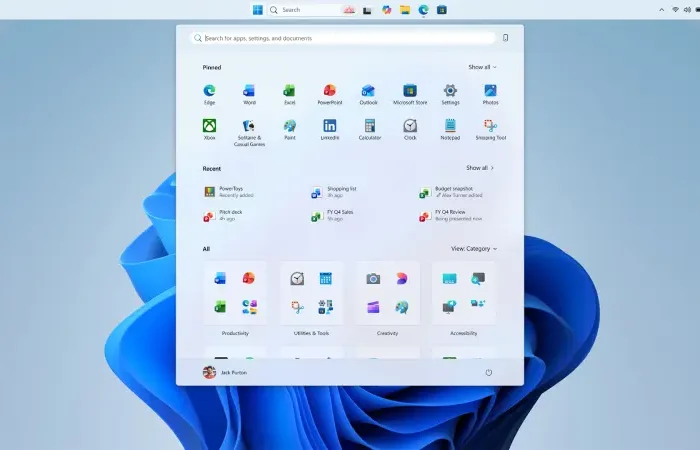Image resolution: width=700 pixels, height=450 pixels.
Task: Launch the Photos app
Action: click(x=490, y=94)
